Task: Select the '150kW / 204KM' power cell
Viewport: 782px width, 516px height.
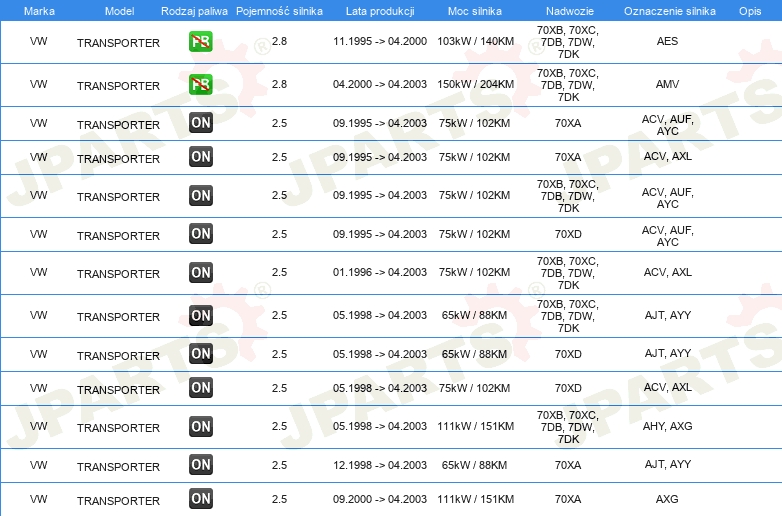Action: coord(475,84)
